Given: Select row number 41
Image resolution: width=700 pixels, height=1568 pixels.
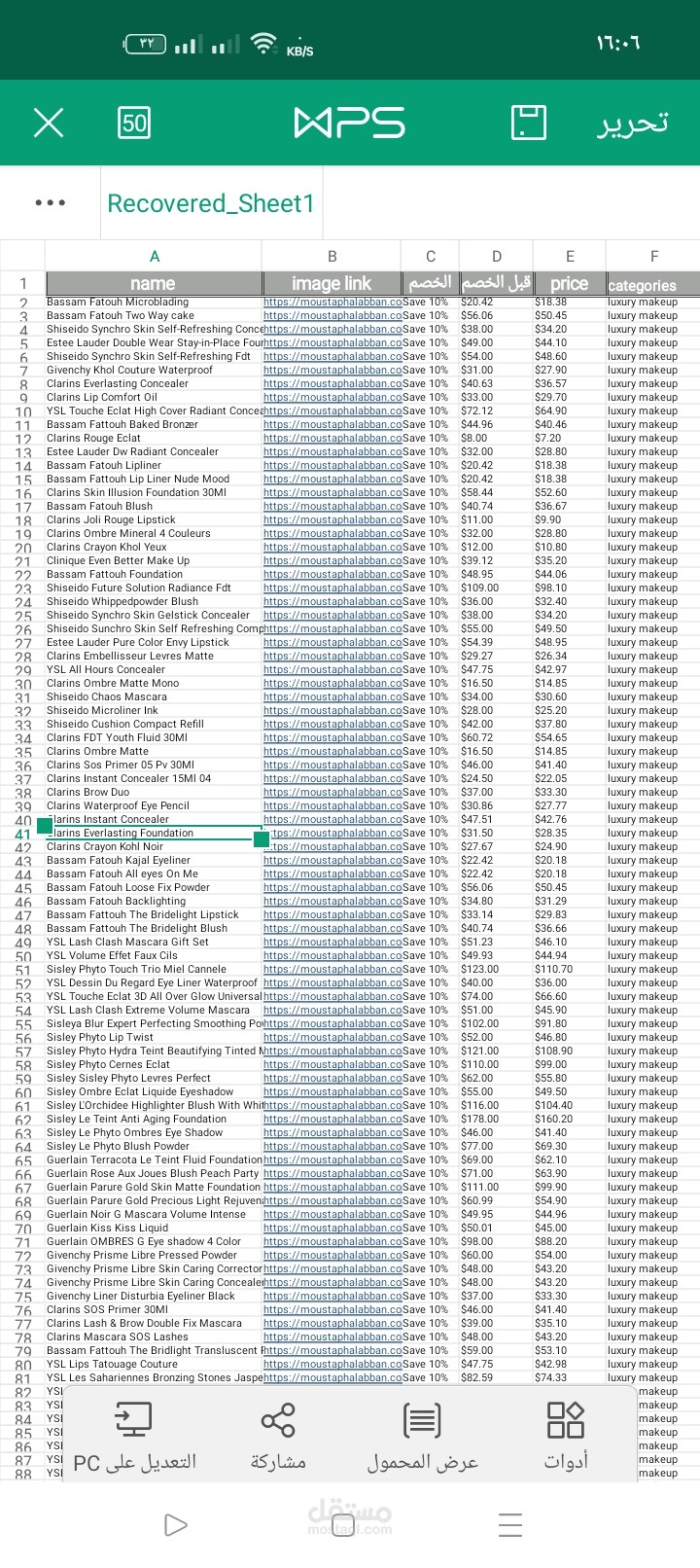Looking at the screenshot, I should click(x=23, y=835).
